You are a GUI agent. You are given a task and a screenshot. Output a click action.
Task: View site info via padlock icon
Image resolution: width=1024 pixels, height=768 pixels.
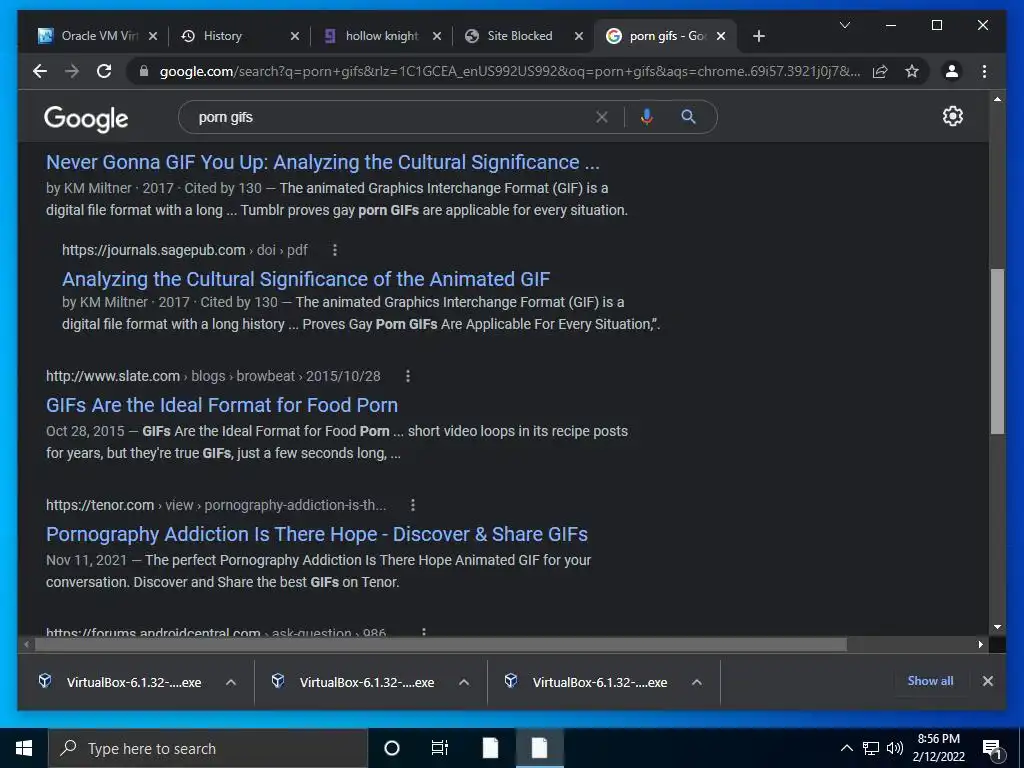click(x=144, y=71)
